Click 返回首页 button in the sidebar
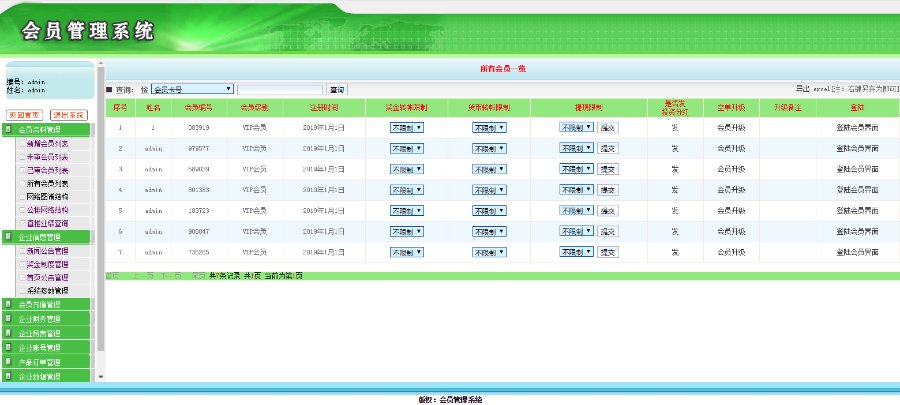 pyautogui.click(x=24, y=115)
